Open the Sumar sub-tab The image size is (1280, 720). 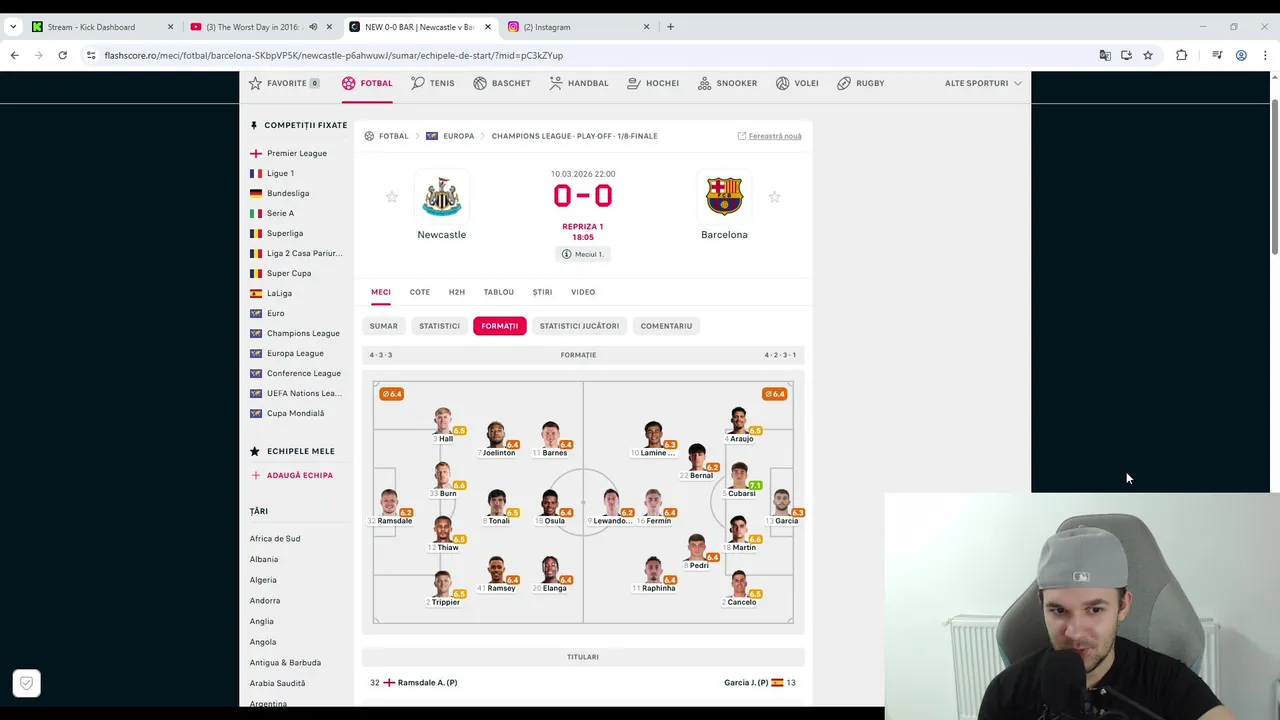[x=383, y=326]
